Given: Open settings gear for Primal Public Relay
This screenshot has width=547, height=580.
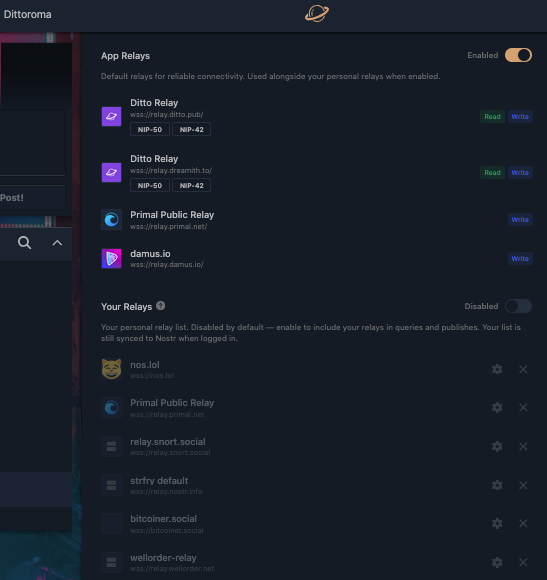Looking at the screenshot, I should [x=497, y=408].
